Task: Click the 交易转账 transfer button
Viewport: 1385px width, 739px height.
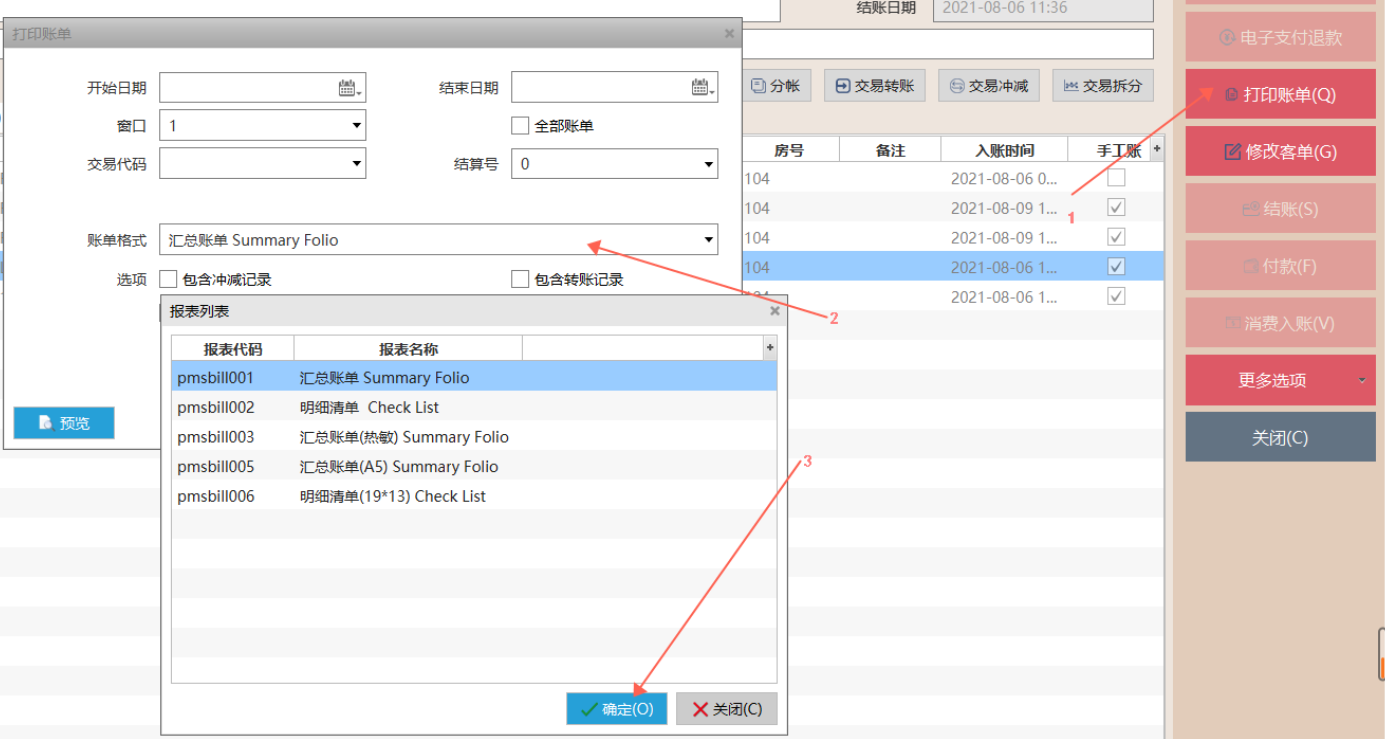Action: 875,86
